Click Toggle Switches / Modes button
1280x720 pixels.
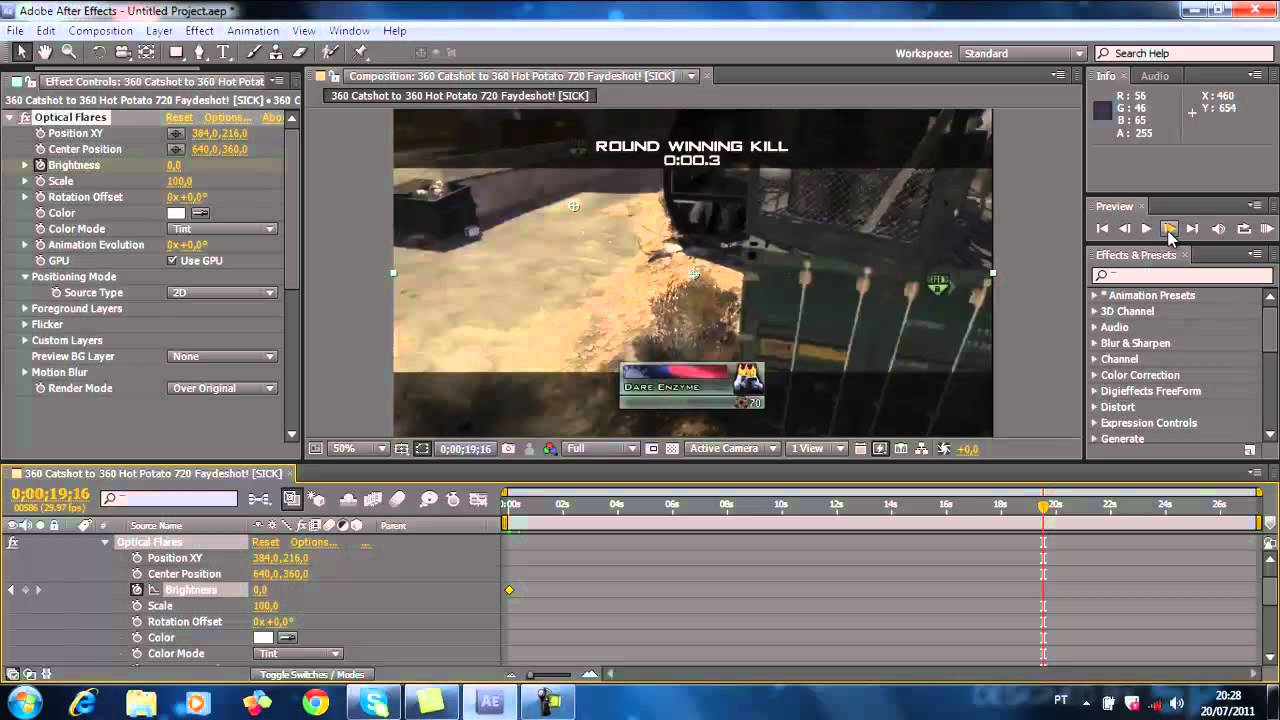tap(312, 675)
